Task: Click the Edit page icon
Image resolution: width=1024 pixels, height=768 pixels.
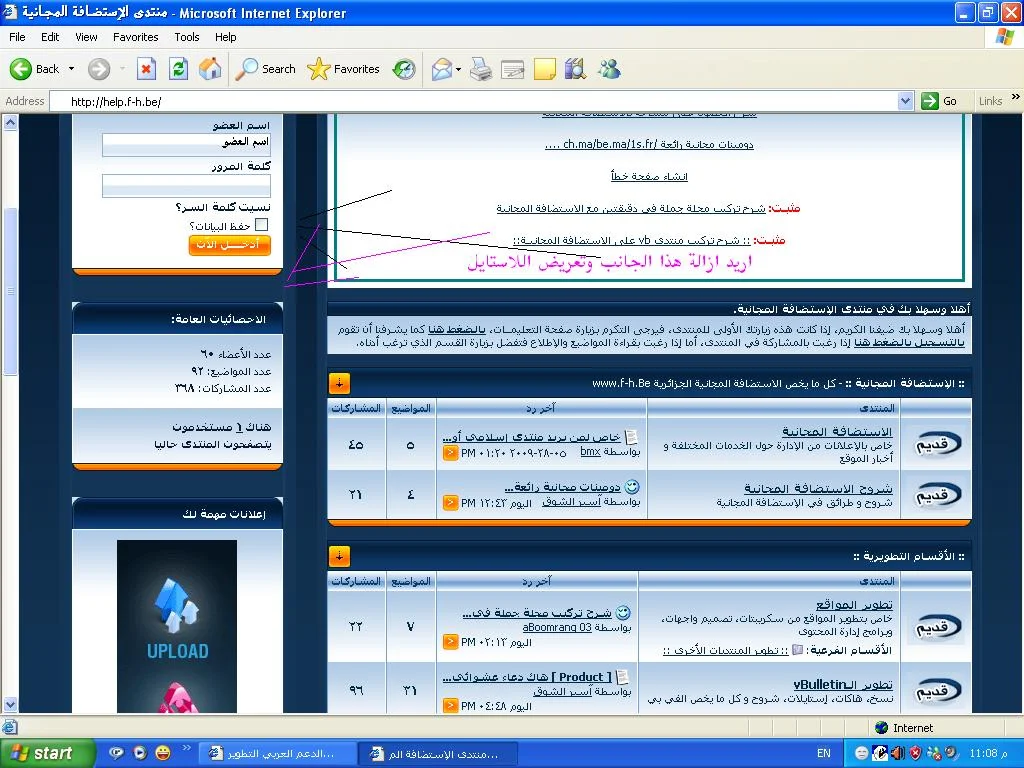Action: click(x=513, y=69)
